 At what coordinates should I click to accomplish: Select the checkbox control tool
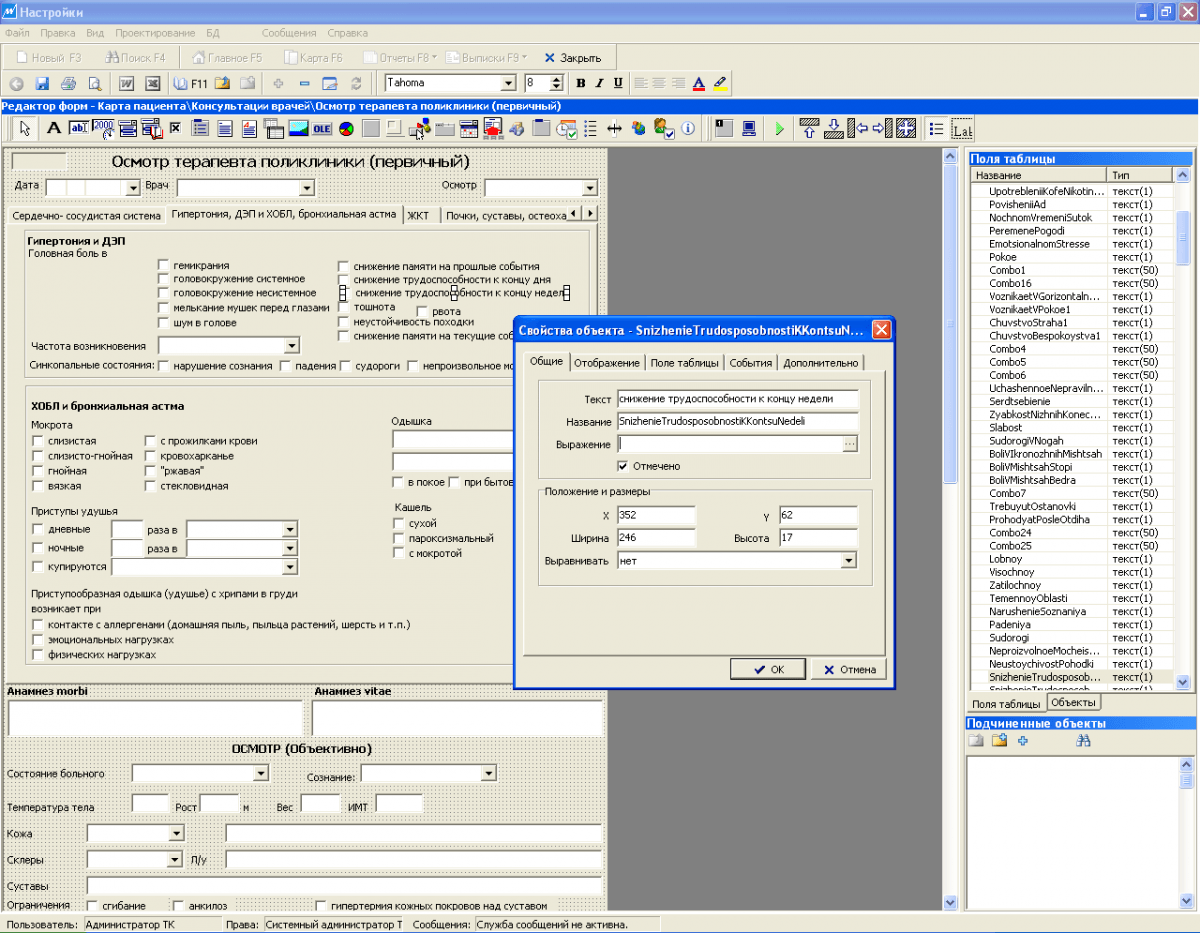175,128
